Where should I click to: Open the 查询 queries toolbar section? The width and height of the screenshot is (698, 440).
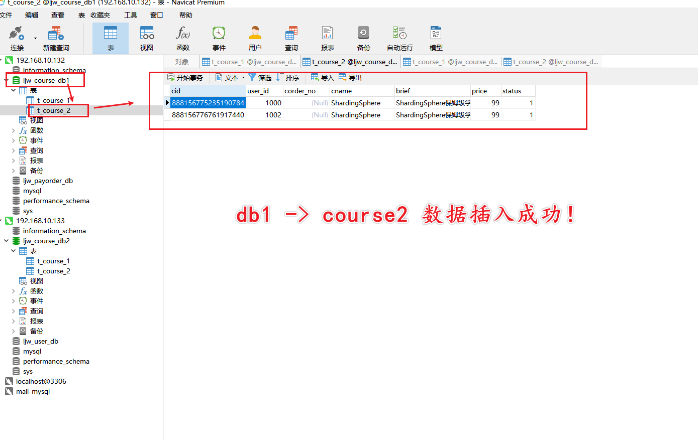pos(291,38)
